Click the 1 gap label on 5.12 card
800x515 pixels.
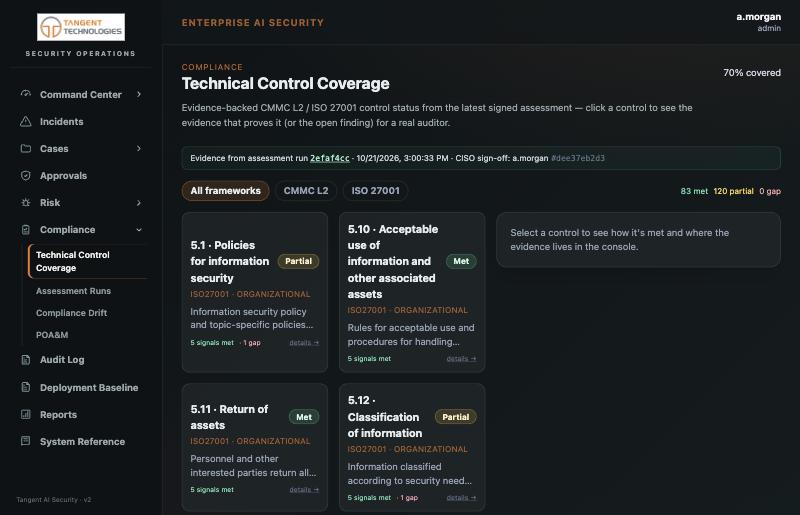click(409, 498)
